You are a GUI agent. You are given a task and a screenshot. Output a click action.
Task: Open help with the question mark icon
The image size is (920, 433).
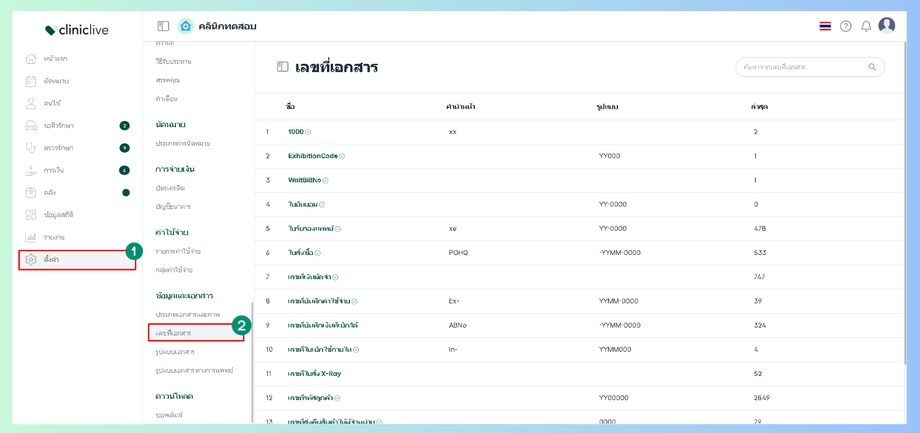pos(845,26)
